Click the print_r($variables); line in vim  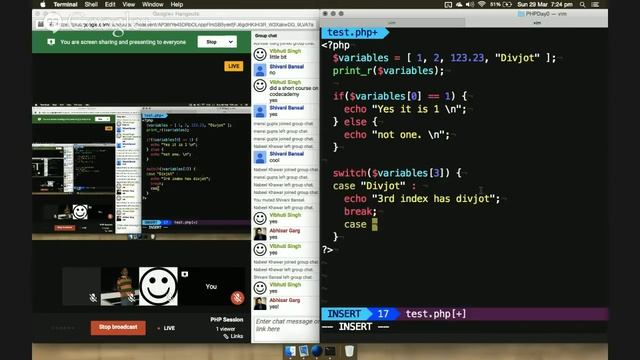coord(388,71)
